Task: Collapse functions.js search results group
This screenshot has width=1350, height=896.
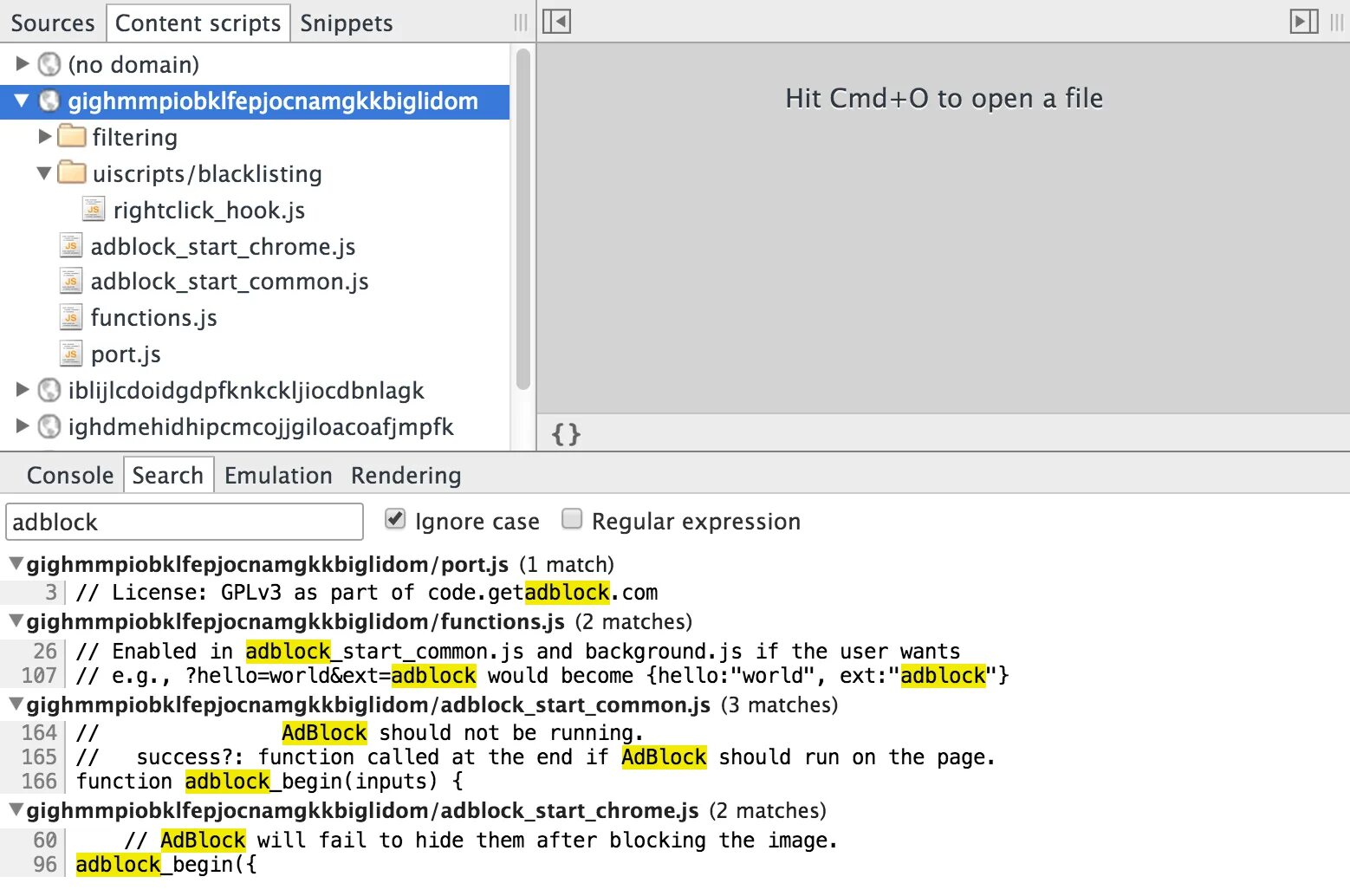Action: (x=16, y=620)
